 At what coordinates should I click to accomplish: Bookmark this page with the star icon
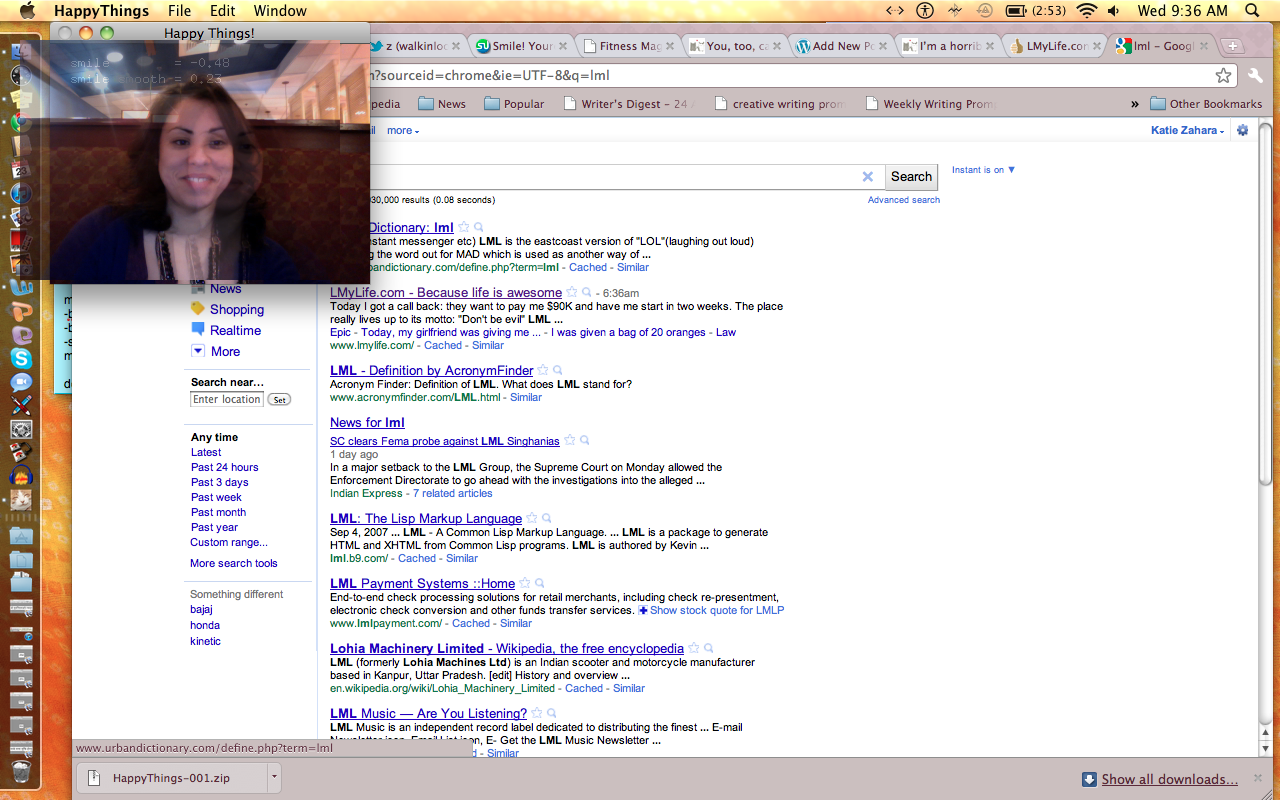pyautogui.click(x=1223, y=76)
